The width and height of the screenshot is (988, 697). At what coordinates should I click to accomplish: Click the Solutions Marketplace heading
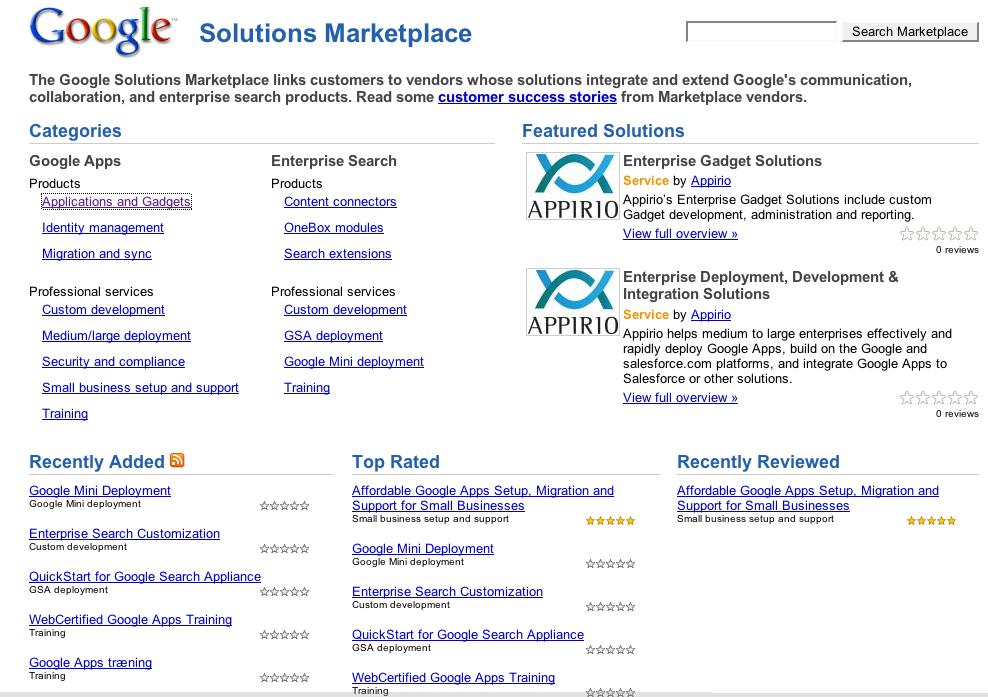click(x=335, y=33)
